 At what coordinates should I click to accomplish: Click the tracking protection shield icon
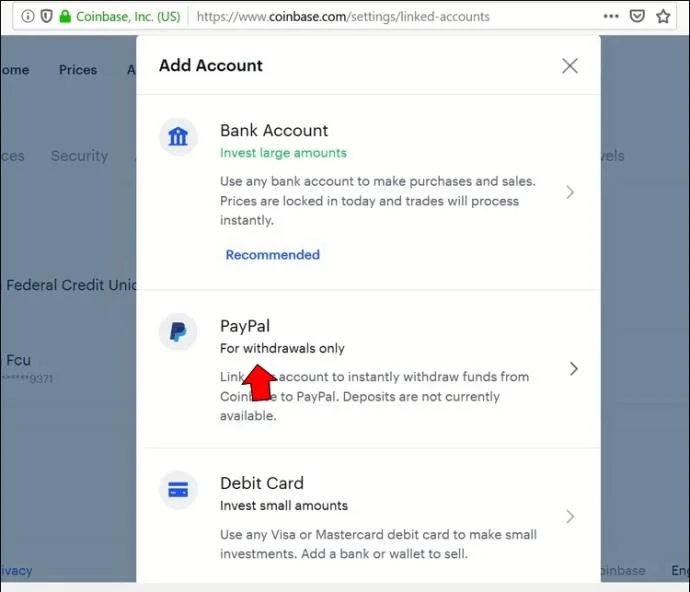46,16
